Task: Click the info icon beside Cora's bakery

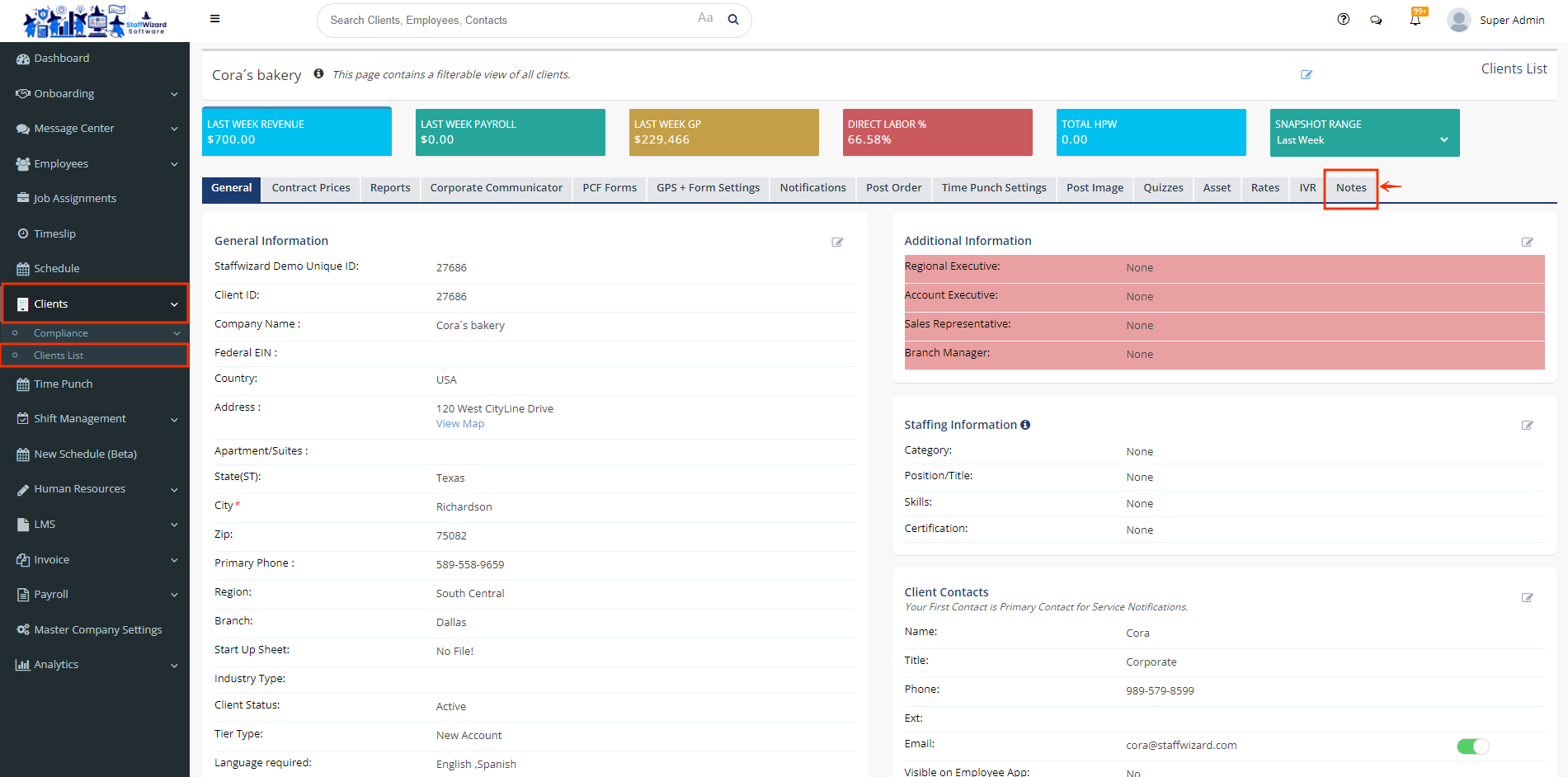Action: [x=318, y=73]
